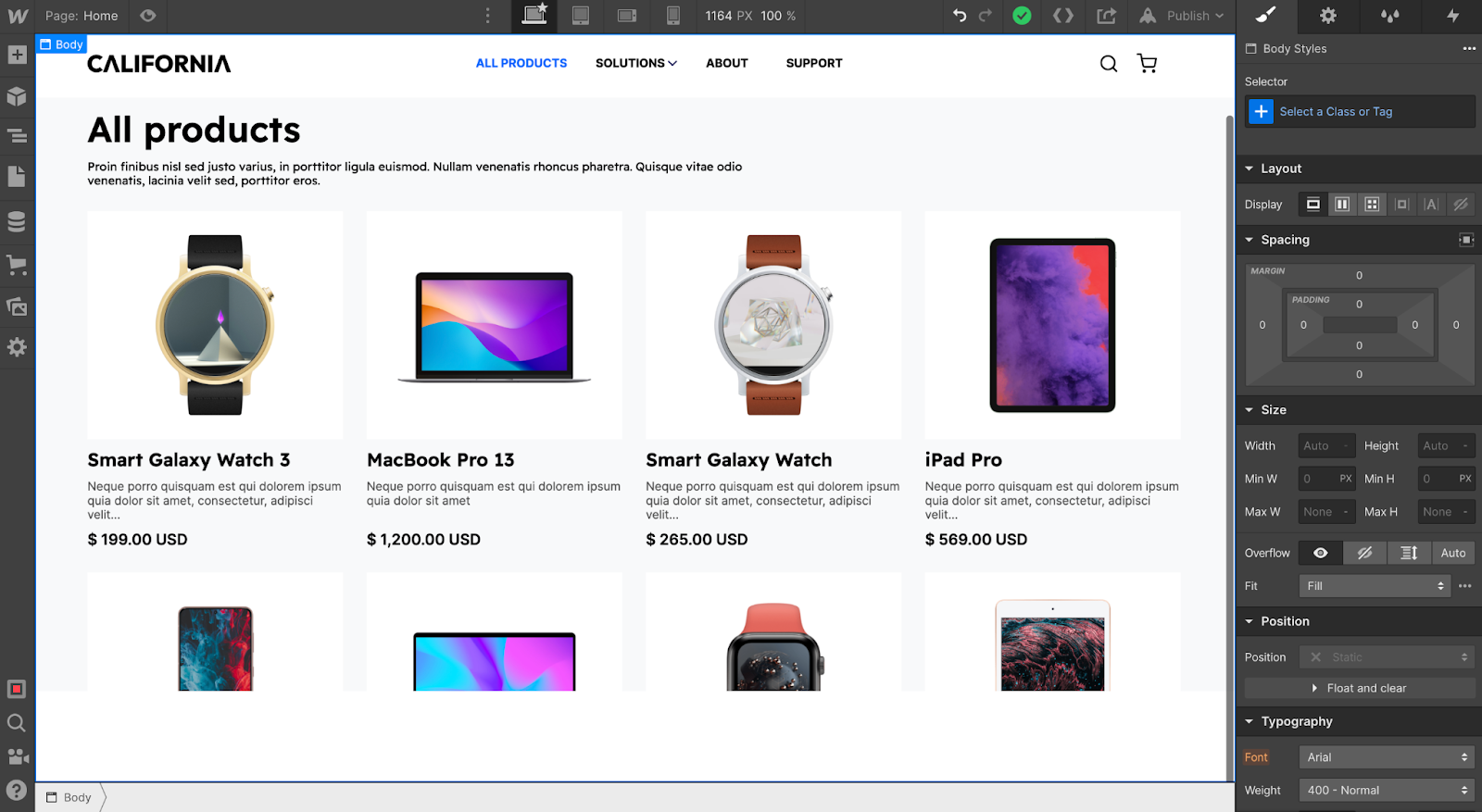
Task: Open the export code brackets icon
Action: click(1063, 16)
